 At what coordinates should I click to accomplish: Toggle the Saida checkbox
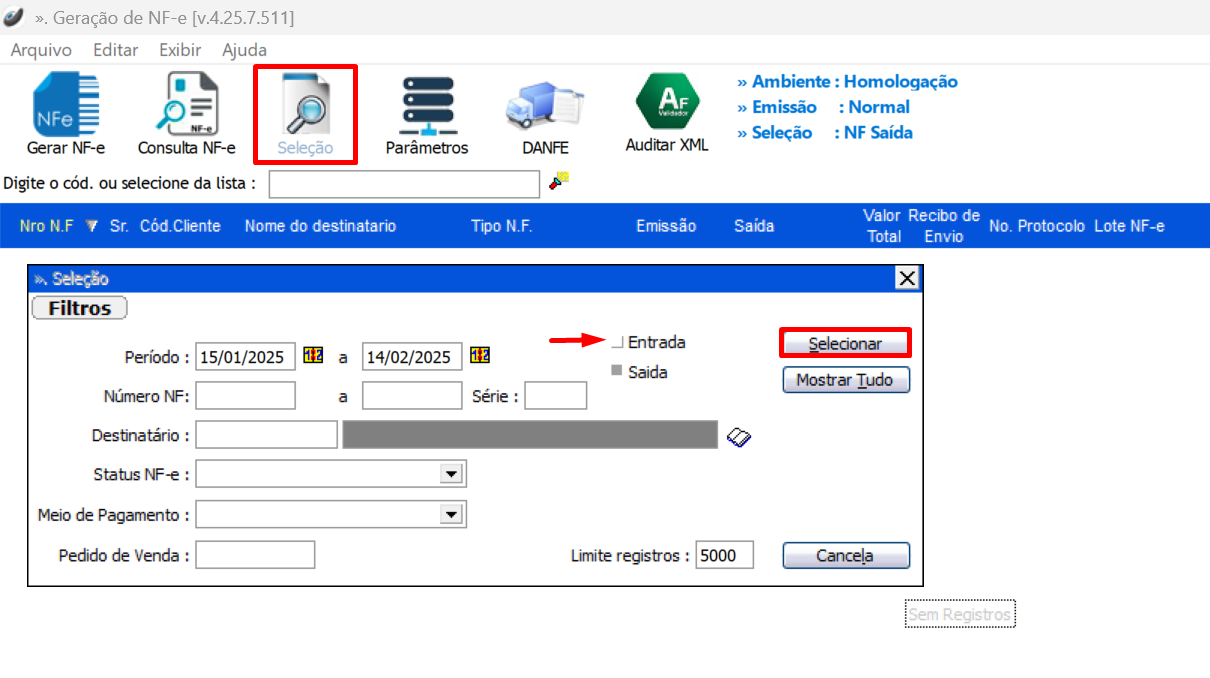[x=617, y=372]
